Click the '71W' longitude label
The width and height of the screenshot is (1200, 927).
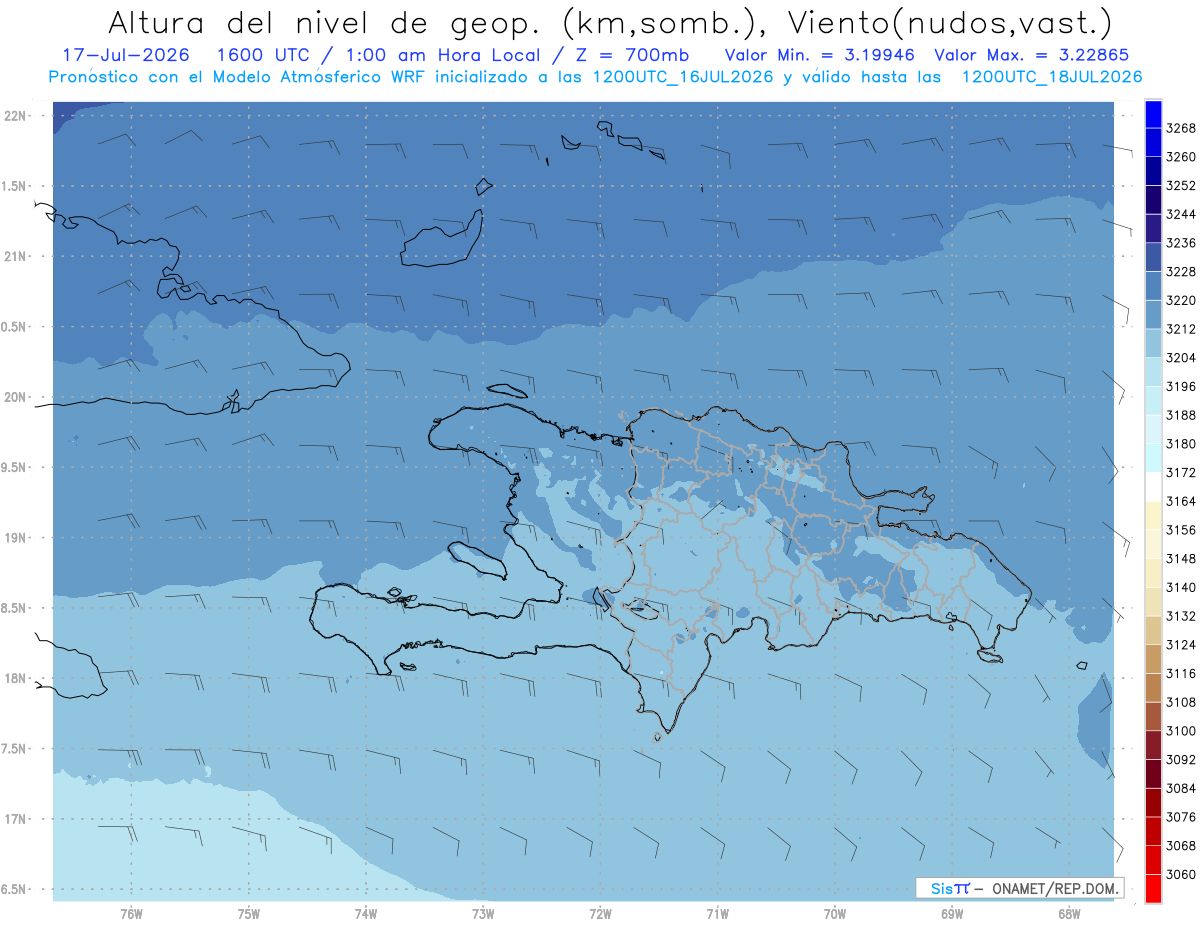click(x=718, y=914)
